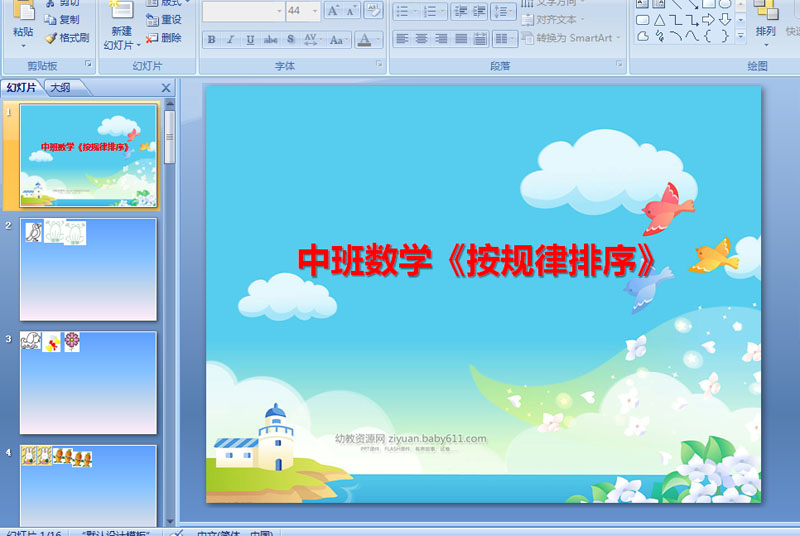Apply strikethrough with the abc button
This screenshot has height=536, width=800.
[x=270, y=39]
